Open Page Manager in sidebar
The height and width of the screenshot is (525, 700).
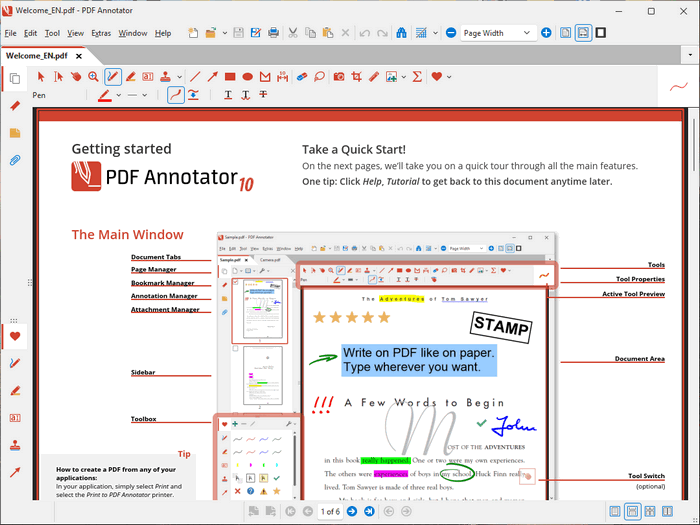[x=15, y=79]
